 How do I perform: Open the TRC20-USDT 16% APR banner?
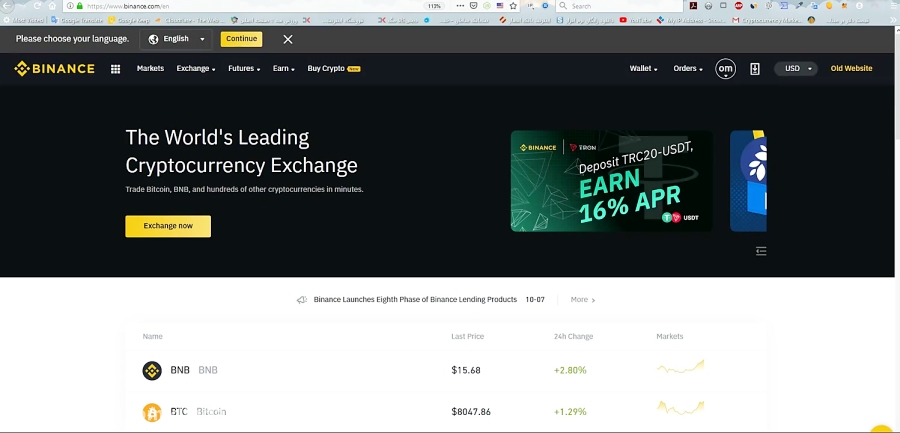[611, 181]
